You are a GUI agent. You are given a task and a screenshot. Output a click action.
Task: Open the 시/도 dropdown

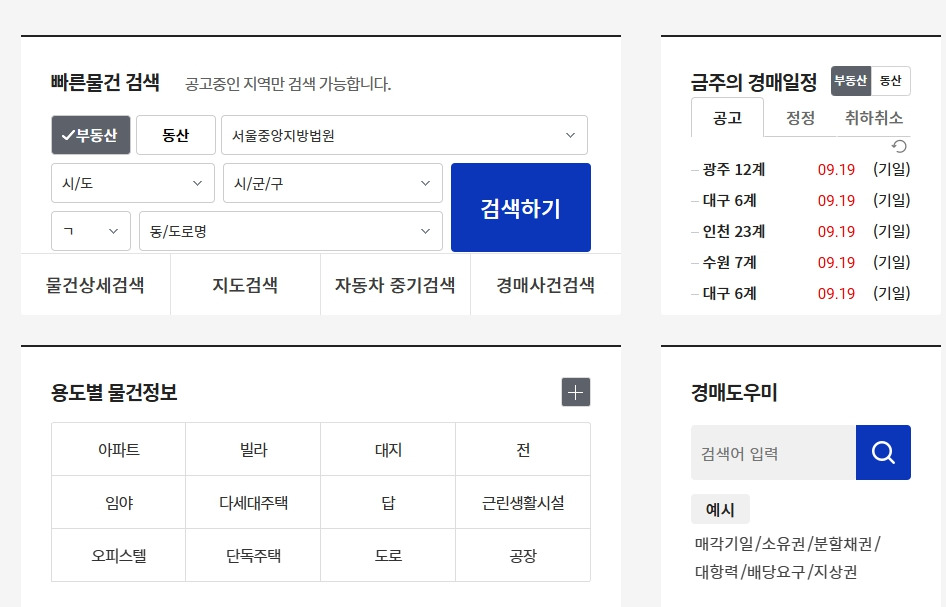pos(133,183)
